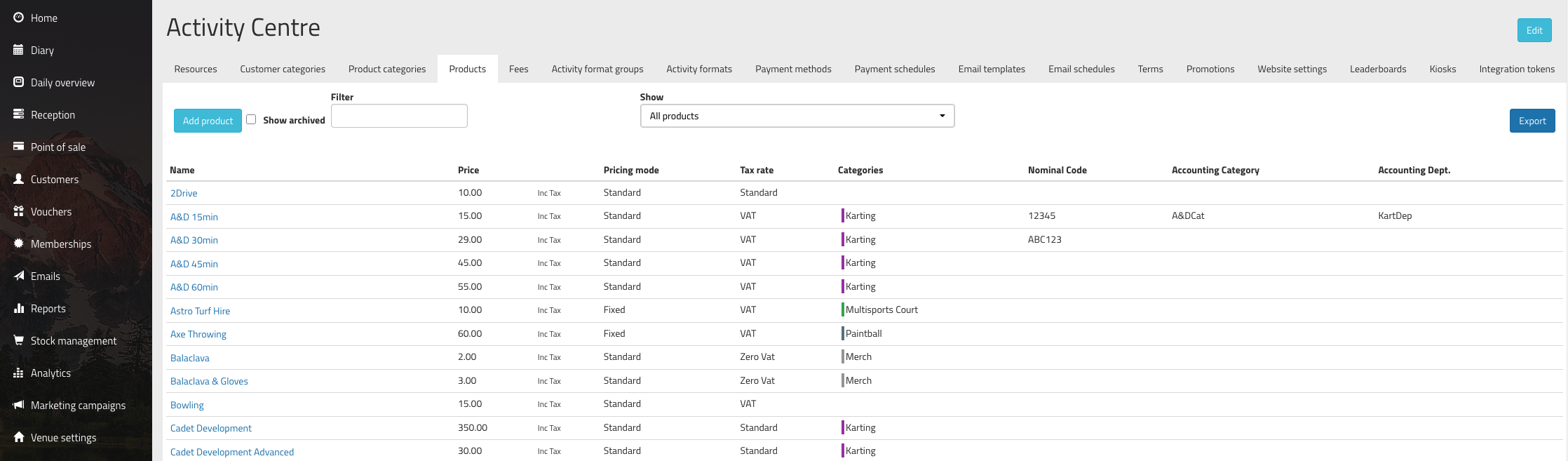Open the Customers person icon
This screenshot has height=461, width=1568.
(x=19, y=179)
